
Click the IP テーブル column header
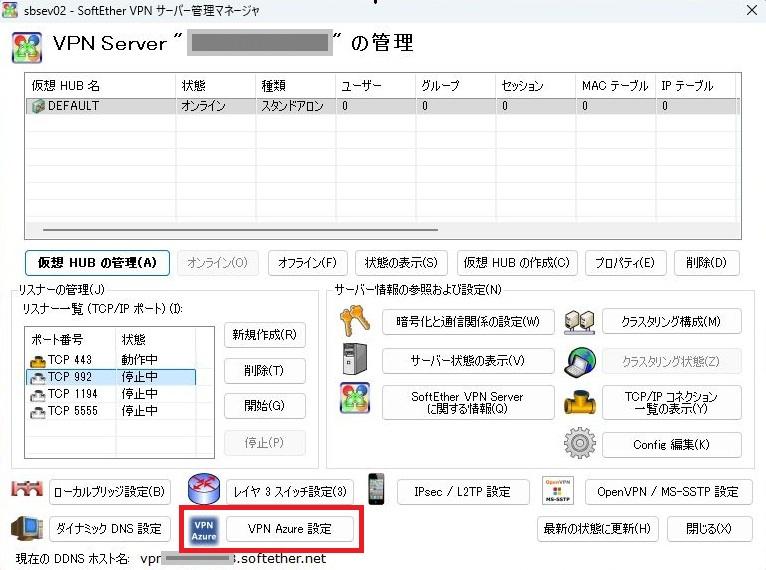pos(696,86)
